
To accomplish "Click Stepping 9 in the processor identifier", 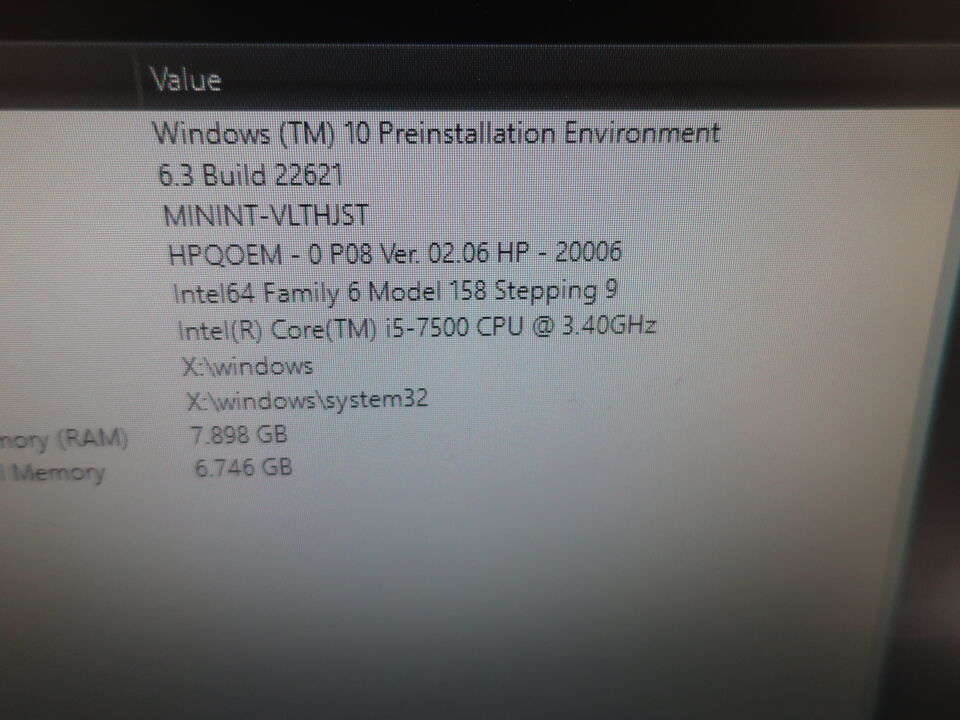I will click(x=555, y=290).
